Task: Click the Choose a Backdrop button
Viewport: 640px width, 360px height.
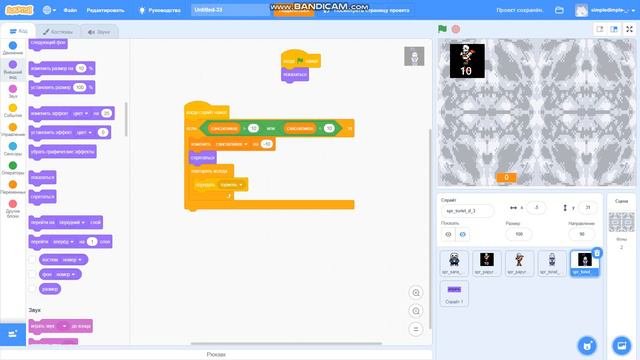Action: click(622, 346)
